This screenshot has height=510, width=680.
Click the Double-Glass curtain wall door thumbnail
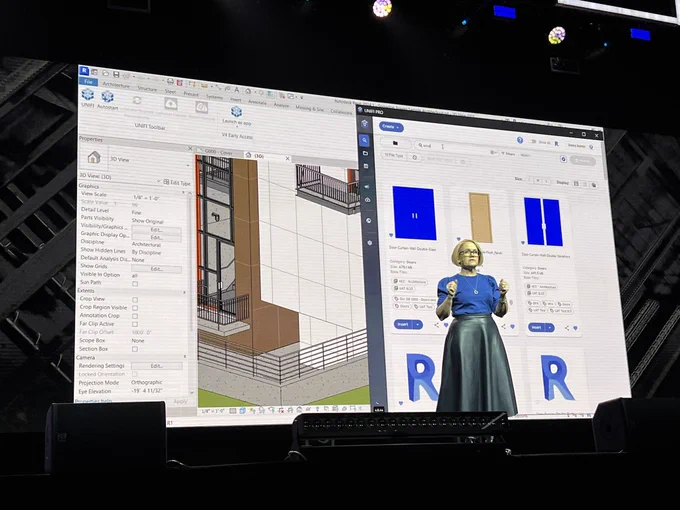(x=414, y=213)
